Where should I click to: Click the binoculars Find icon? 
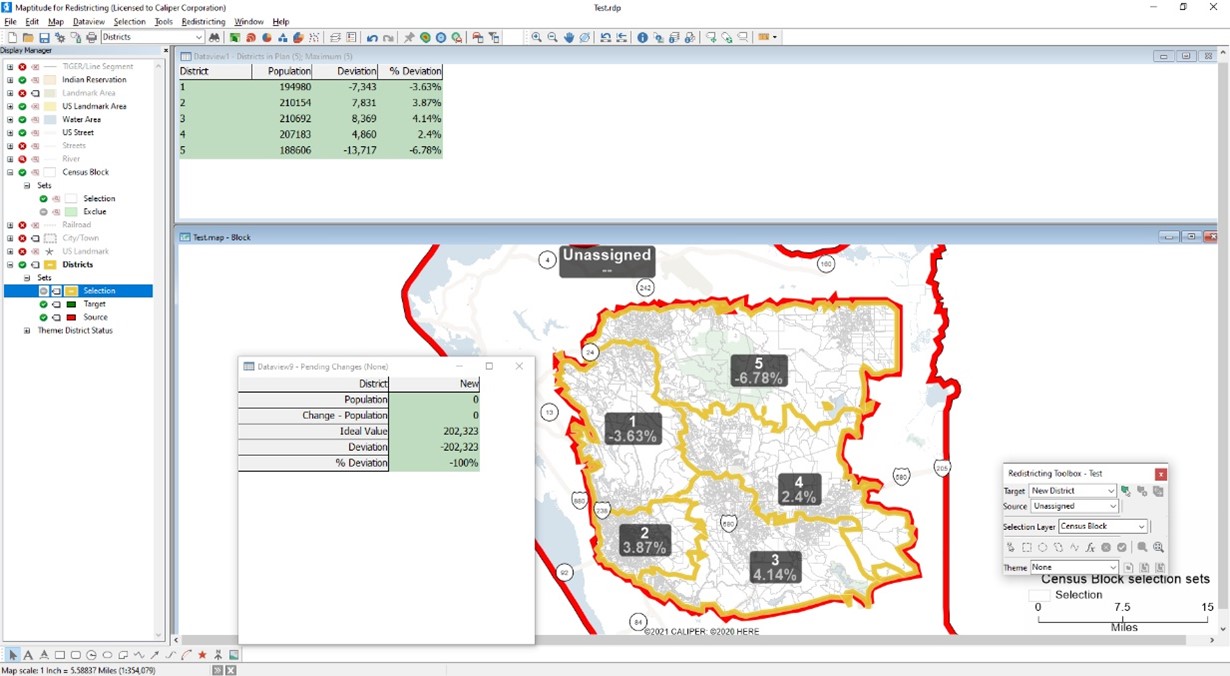coord(214,38)
